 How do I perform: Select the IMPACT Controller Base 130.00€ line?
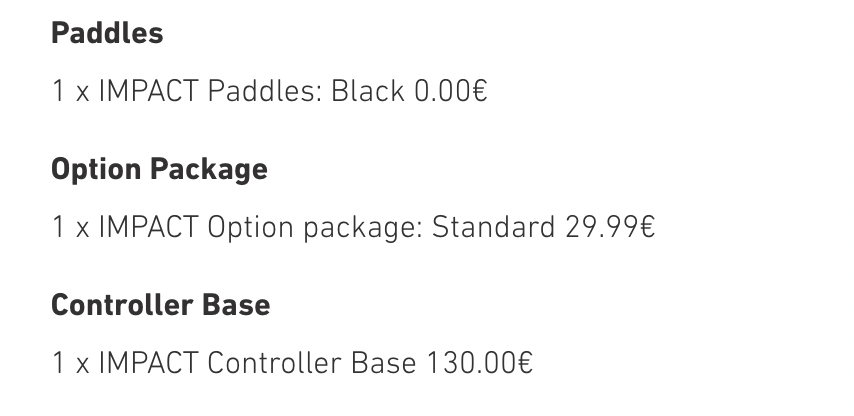click(292, 363)
